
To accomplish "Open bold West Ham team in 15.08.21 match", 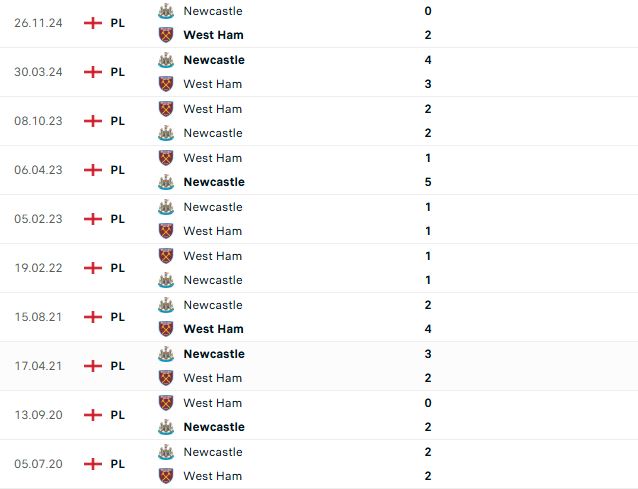I will pyautogui.click(x=214, y=329).
